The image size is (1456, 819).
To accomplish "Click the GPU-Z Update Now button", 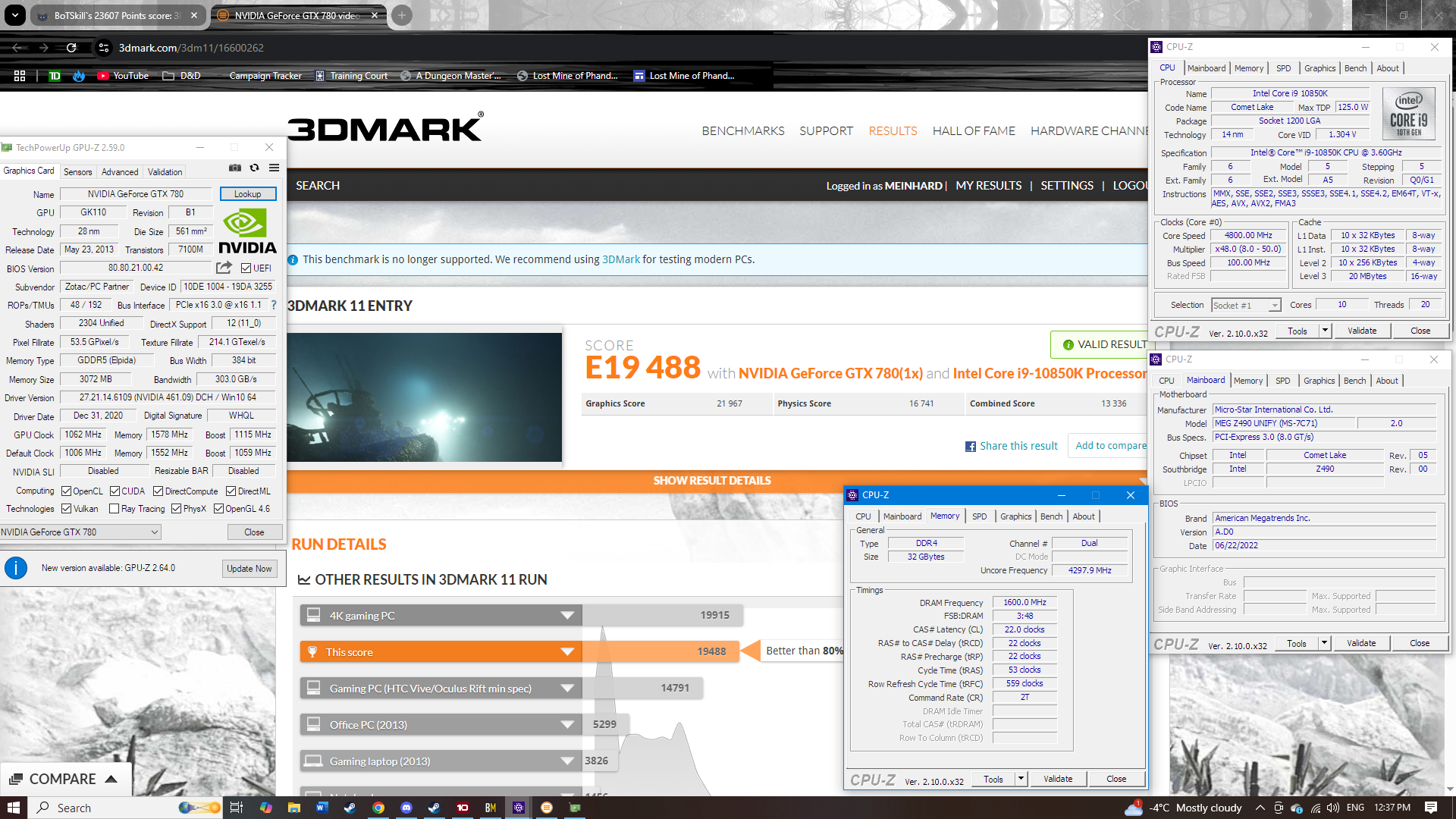I will (249, 569).
